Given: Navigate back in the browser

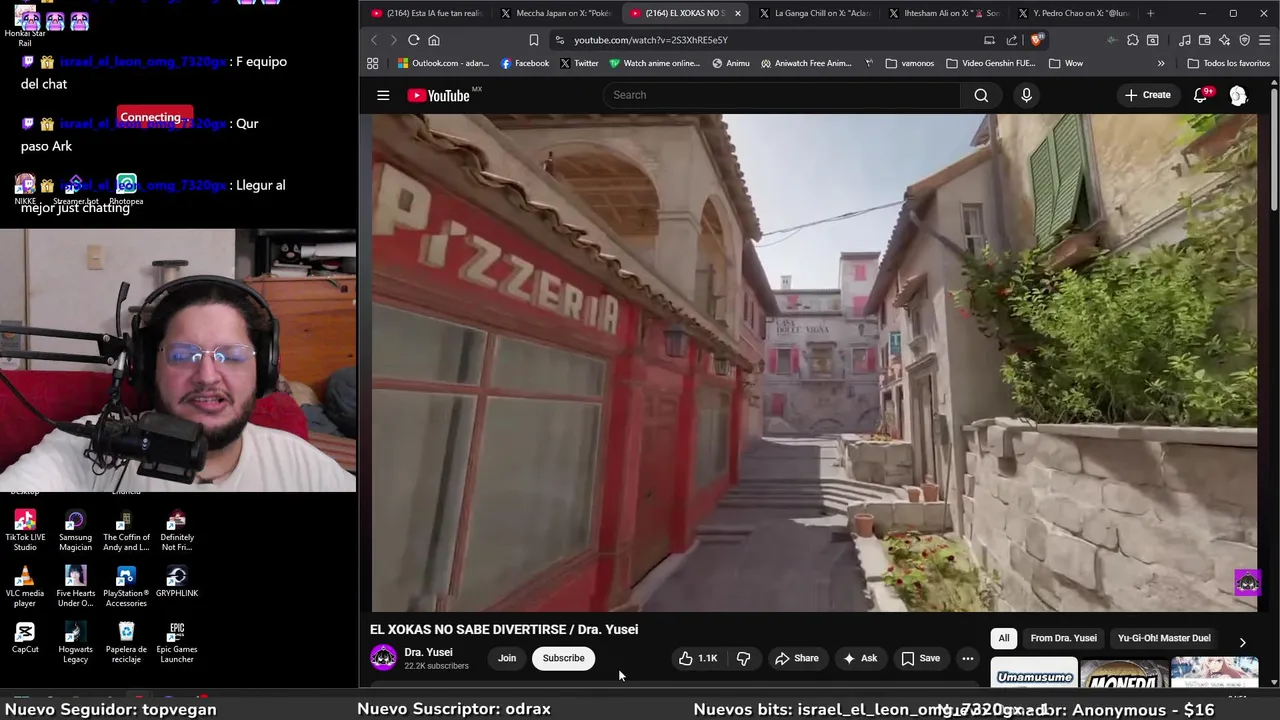Looking at the screenshot, I should [374, 40].
